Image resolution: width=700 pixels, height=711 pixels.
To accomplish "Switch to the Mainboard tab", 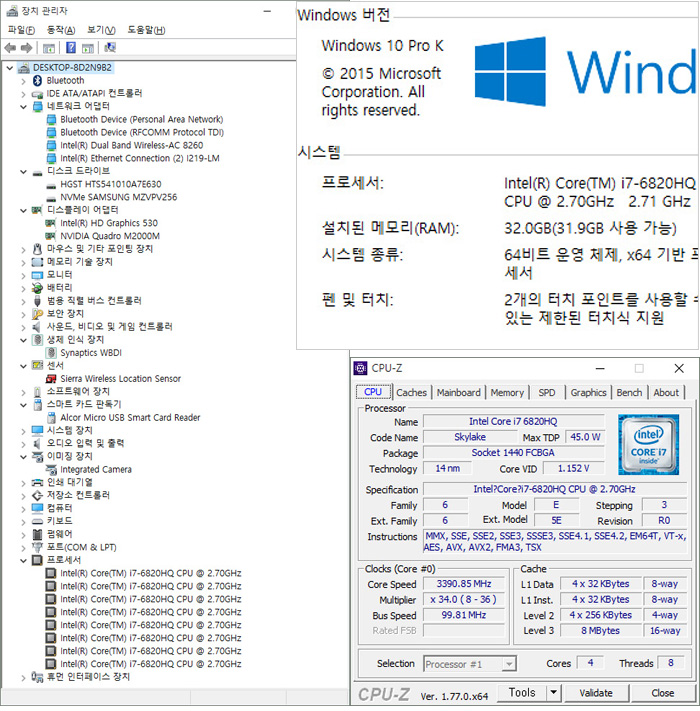I will [x=458, y=393].
